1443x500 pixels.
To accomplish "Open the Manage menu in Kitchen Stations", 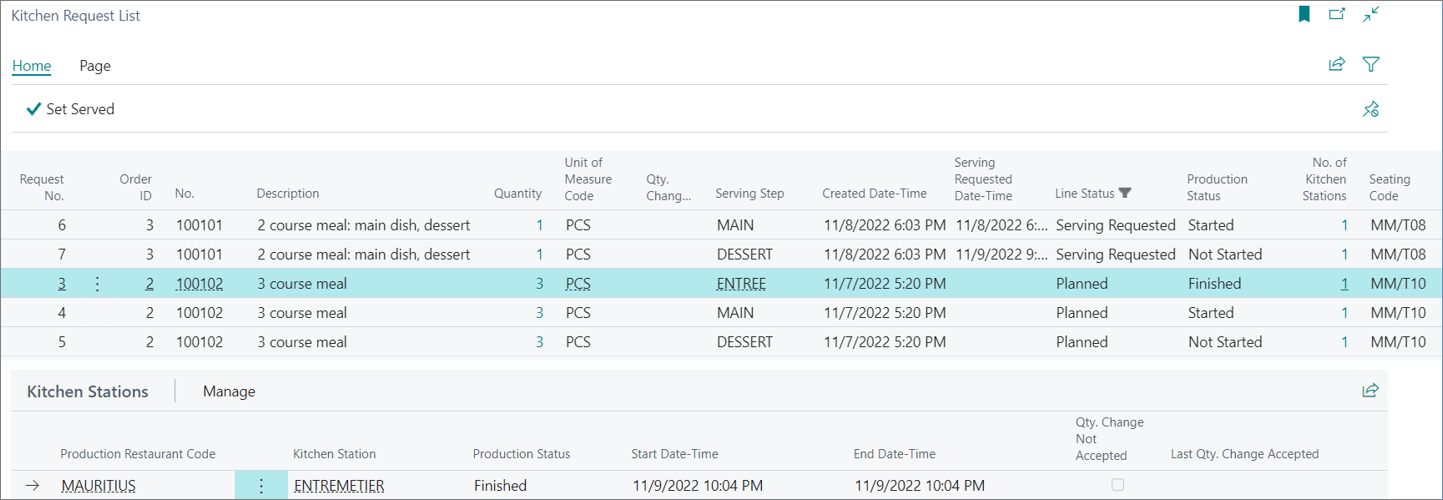I will [x=229, y=391].
